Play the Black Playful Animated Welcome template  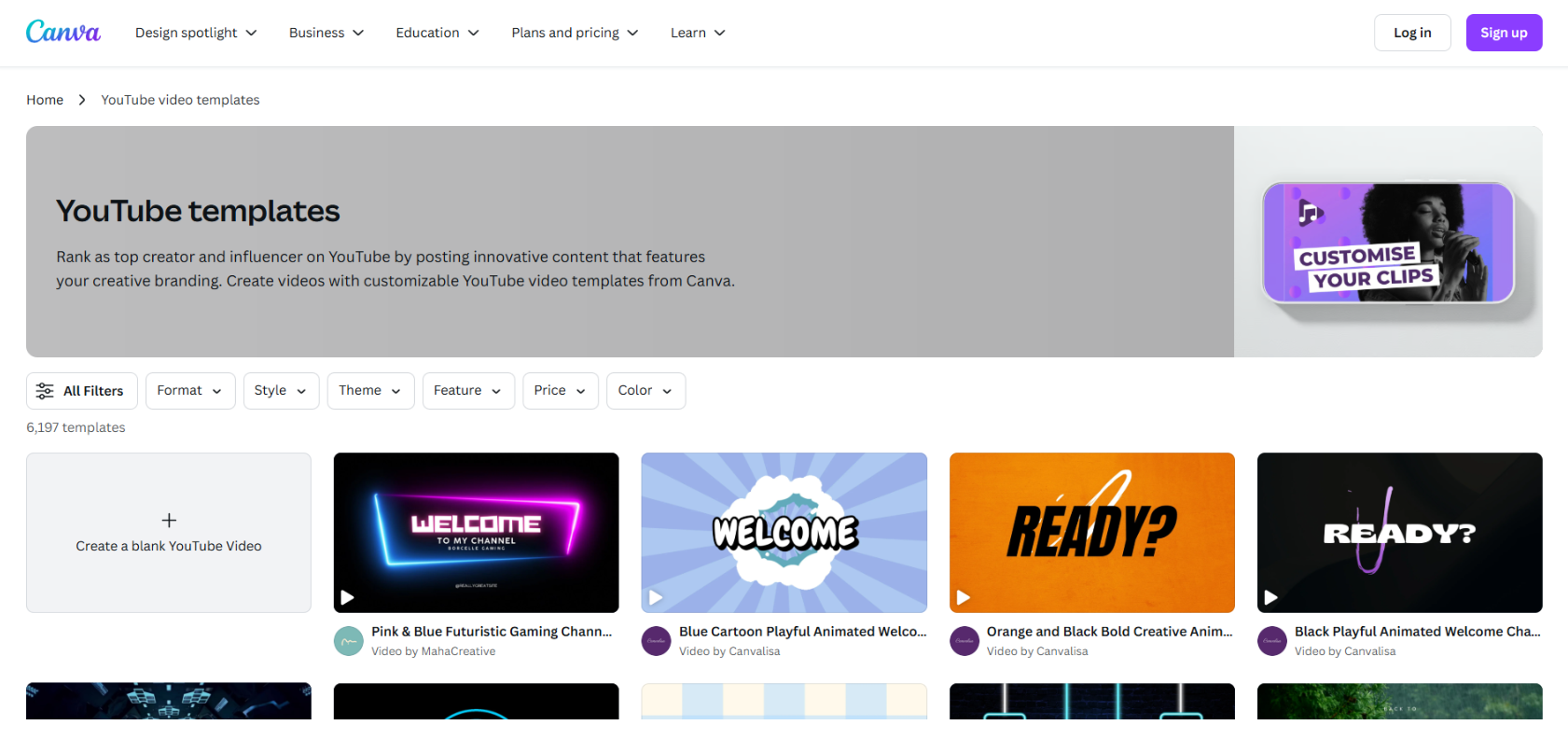tap(1270, 597)
